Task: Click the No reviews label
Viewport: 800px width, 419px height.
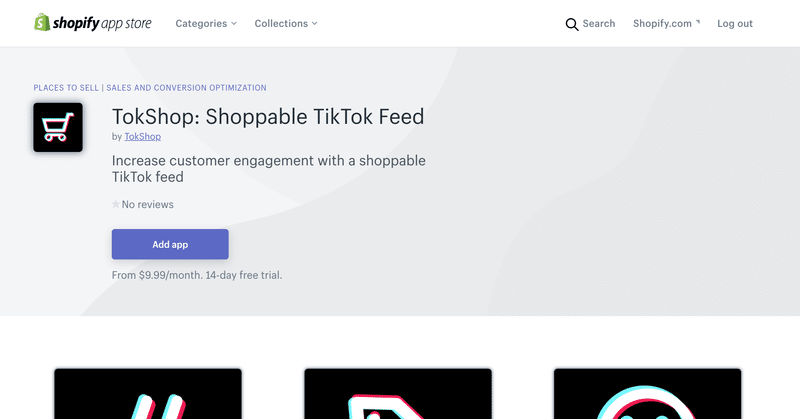Action: pyautogui.click(x=147, y=204)
